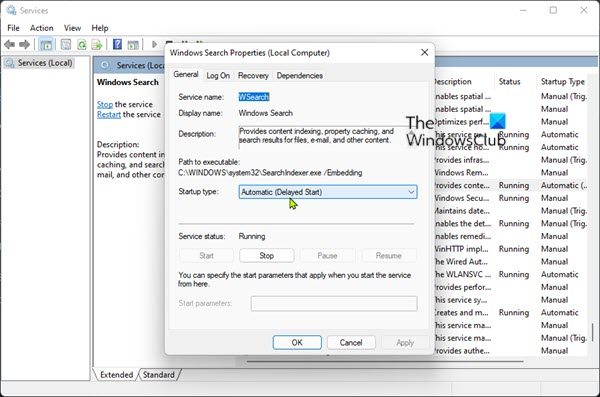Open the View menu
Image resolution: width=600 pixels, height=397 pixels.
point(72,28)
